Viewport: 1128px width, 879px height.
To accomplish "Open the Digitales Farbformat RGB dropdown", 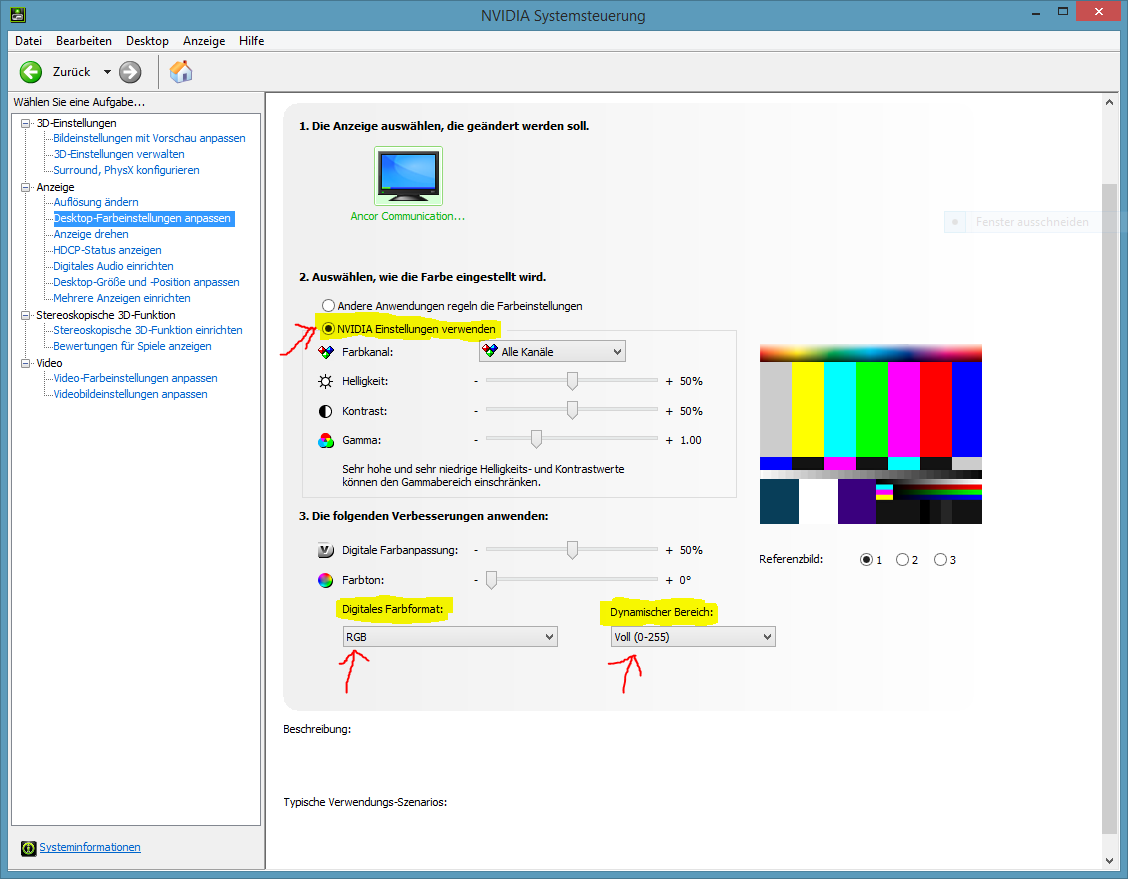I will pyautogui.click(x=450, y=637).
